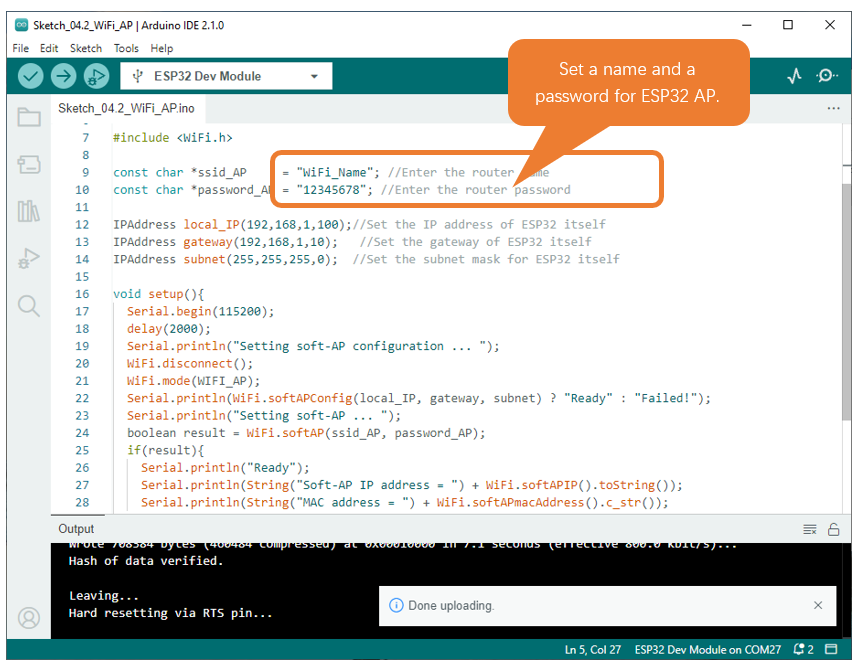Click the boolean result = WiFi.softAP line
861x665 pixels.
tap(306, 433)
